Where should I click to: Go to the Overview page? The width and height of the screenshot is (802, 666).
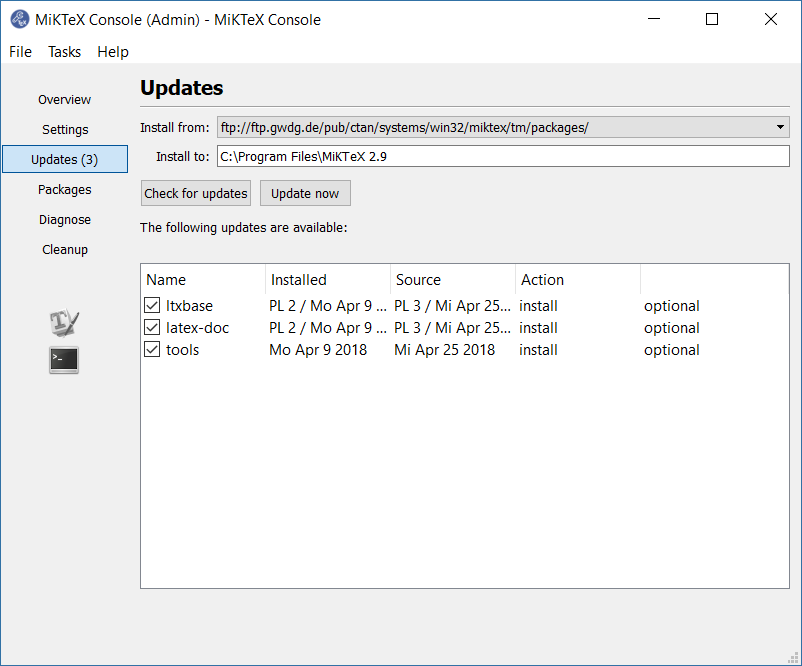pos(64,99)
